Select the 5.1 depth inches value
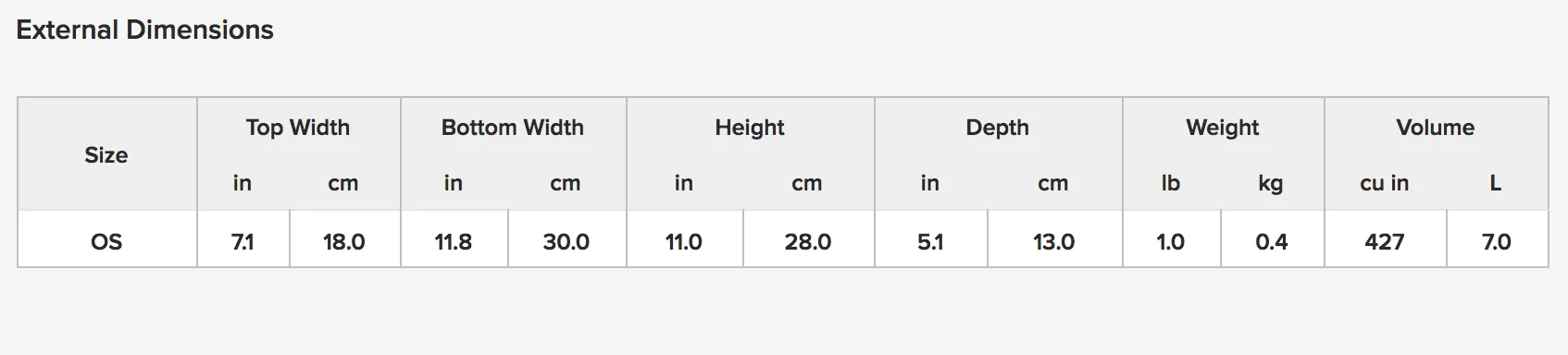The height and width of the screenshot is (355, 1568). click(930, 241)
